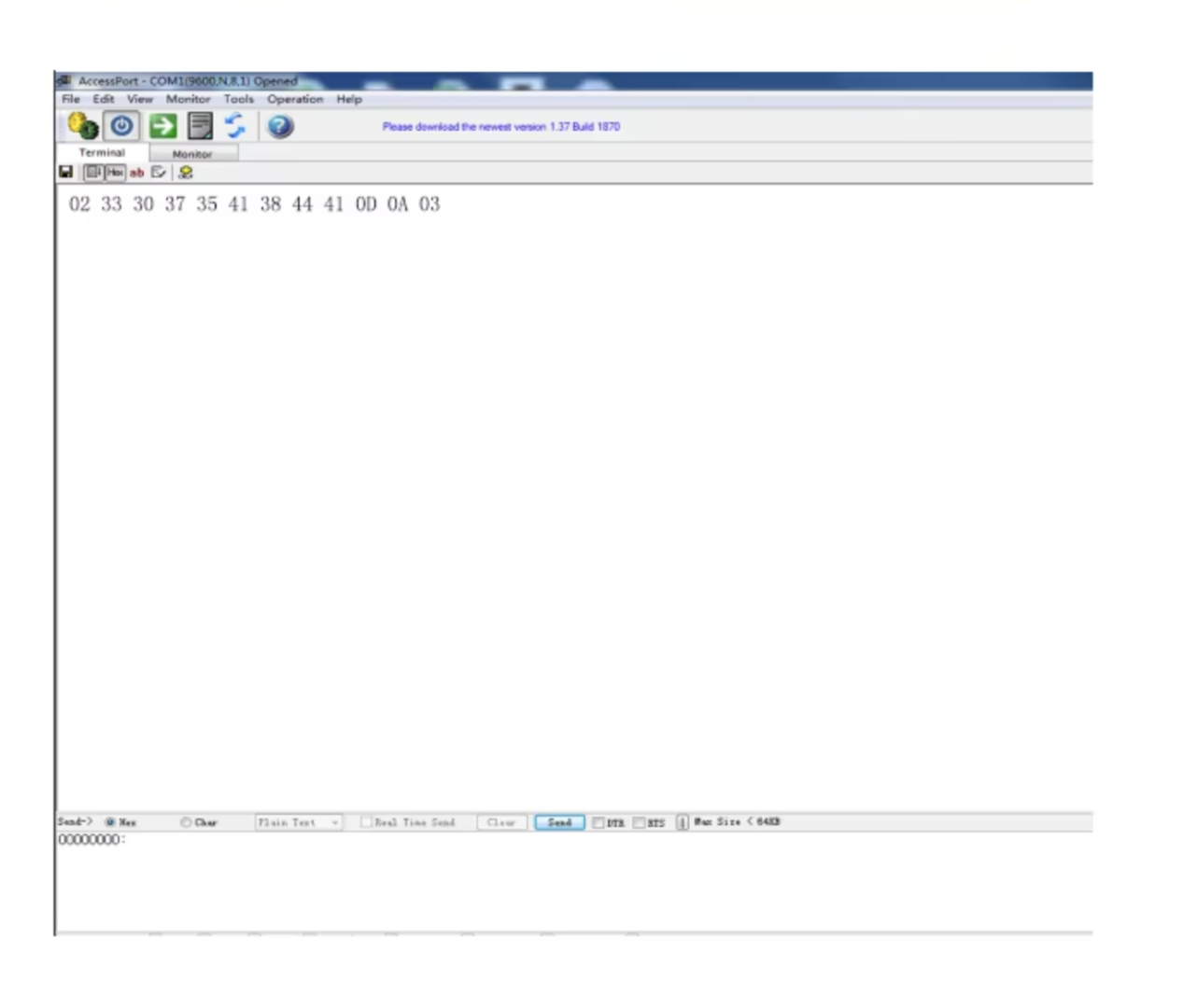This screenshot has width=1183, height=1008.
Task: Select the Char send radio button
Action: (186, 822)
